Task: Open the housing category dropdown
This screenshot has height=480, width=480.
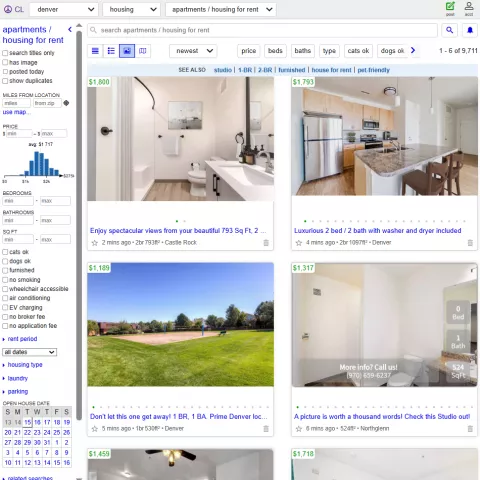Action: pyautogui.click(x=131, y=9)
